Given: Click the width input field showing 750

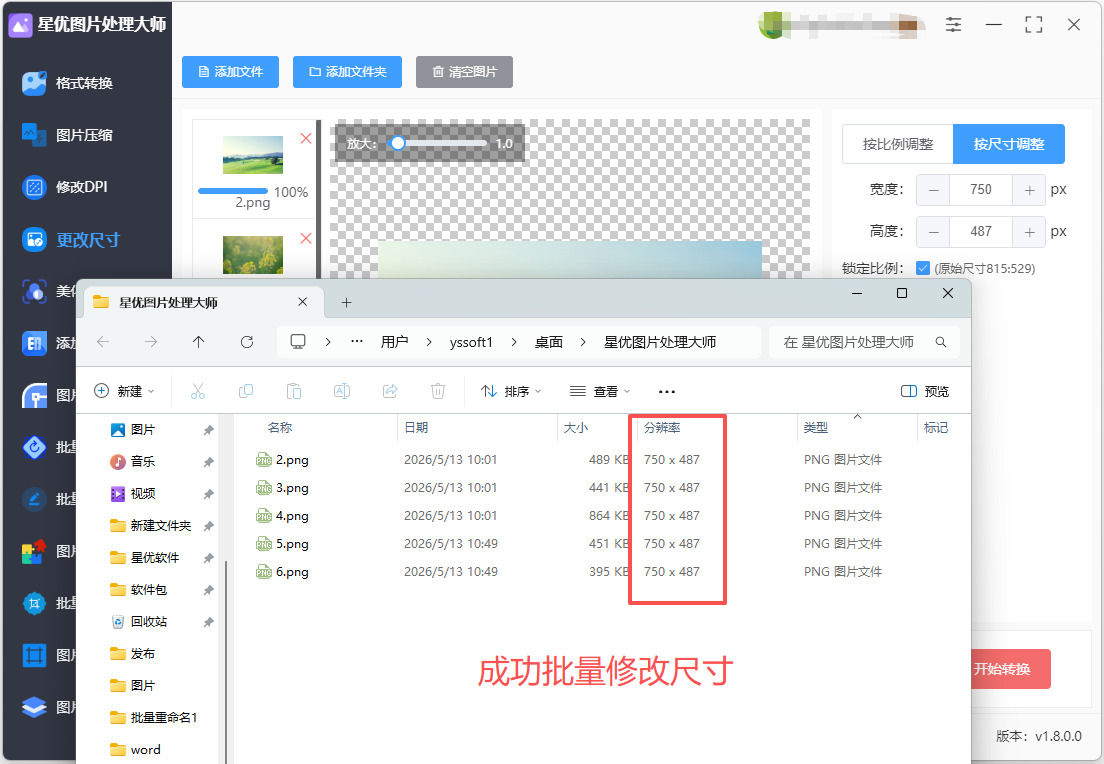Looking at the screenshot, I should coord(981,190).
